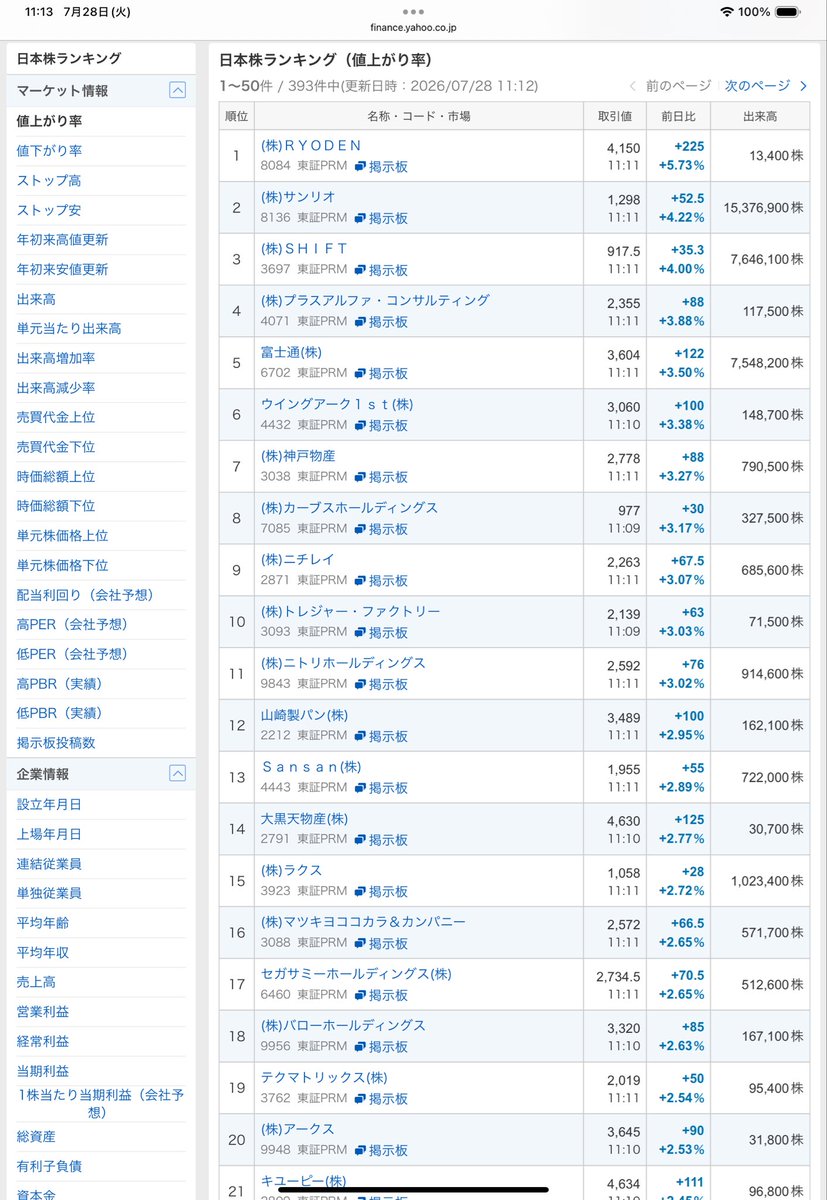Viewport: 827px width, 1200px height.
Task: Open (株)ニトリホールディングス stock page
Action: (x=343, y=663)
